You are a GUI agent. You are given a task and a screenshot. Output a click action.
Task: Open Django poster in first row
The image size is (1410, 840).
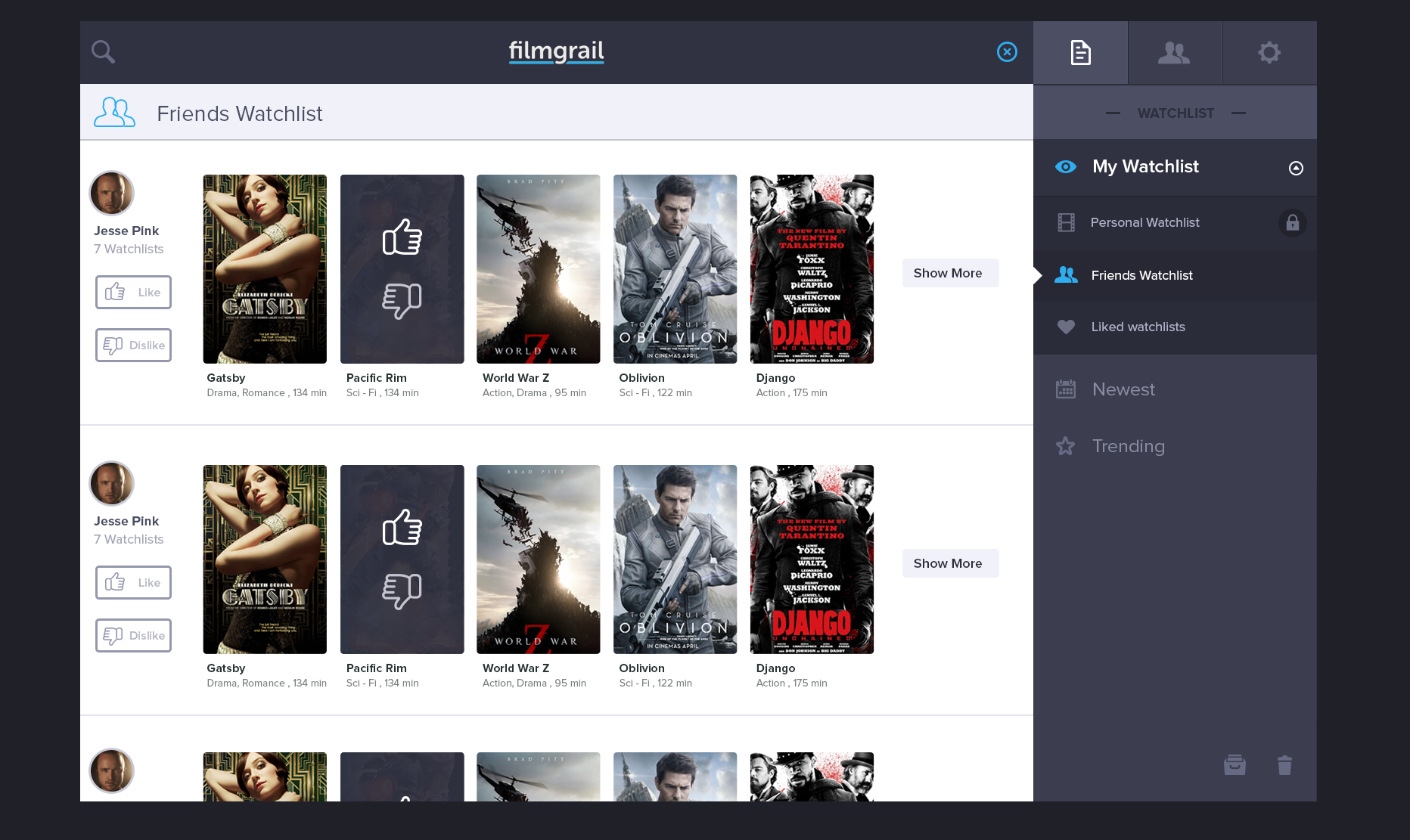click(x=812, y=269)
